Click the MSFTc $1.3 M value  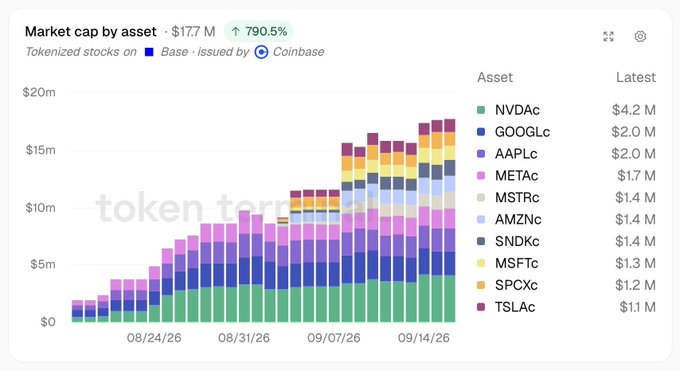point(635,263)
